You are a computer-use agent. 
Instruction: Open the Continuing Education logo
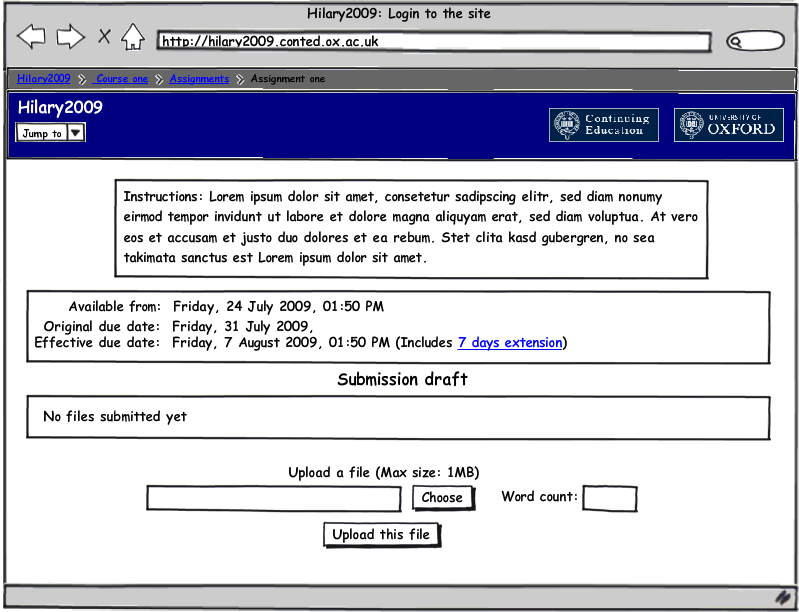[604, 125]
